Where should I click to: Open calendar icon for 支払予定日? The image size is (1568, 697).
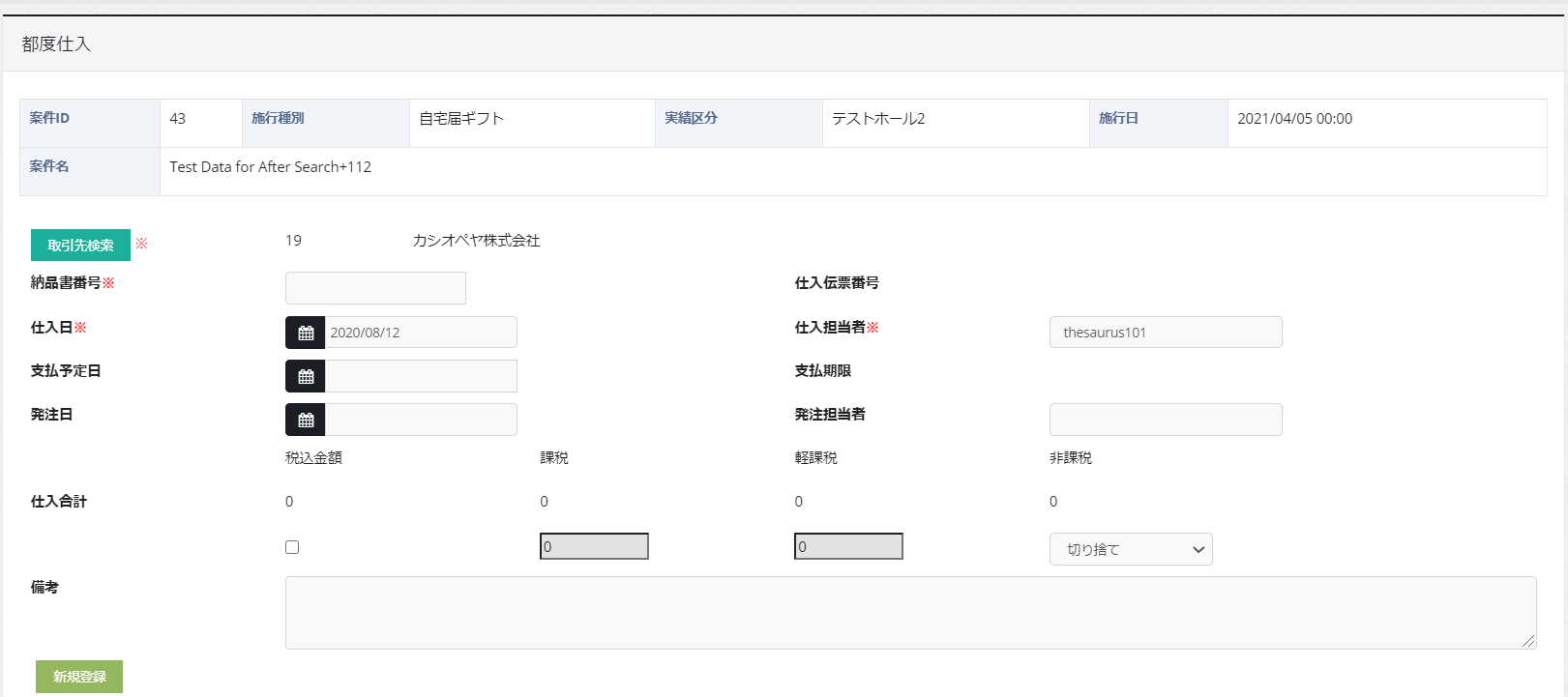306,376
